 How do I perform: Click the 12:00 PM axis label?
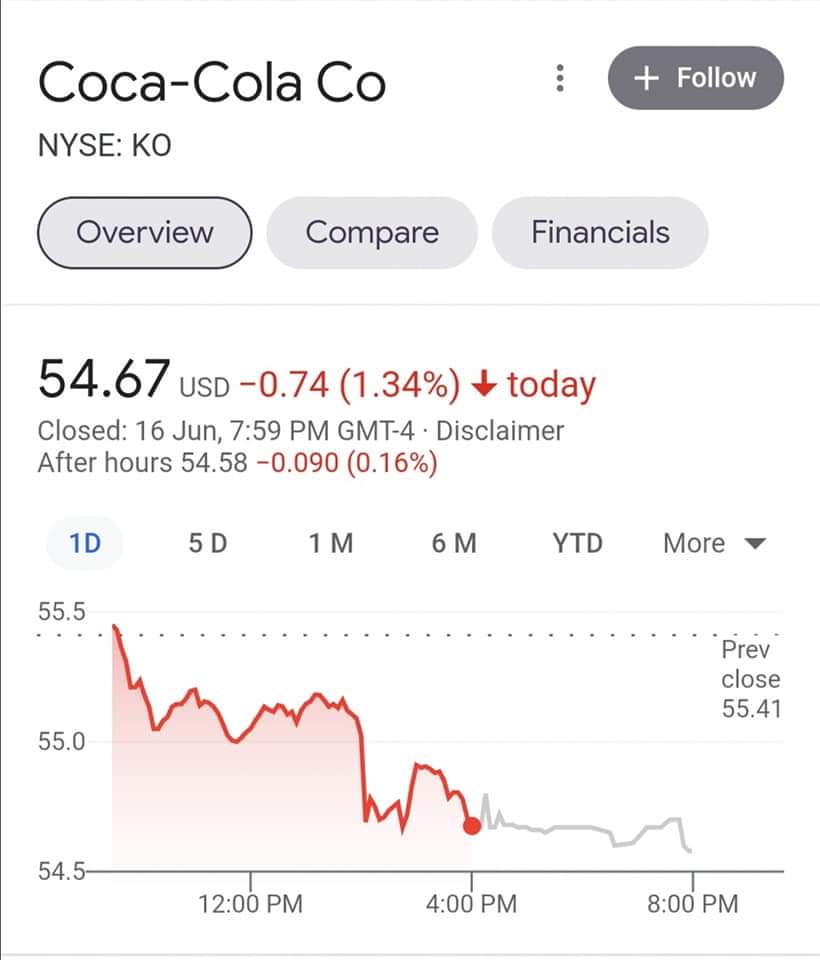coord(250,905)
